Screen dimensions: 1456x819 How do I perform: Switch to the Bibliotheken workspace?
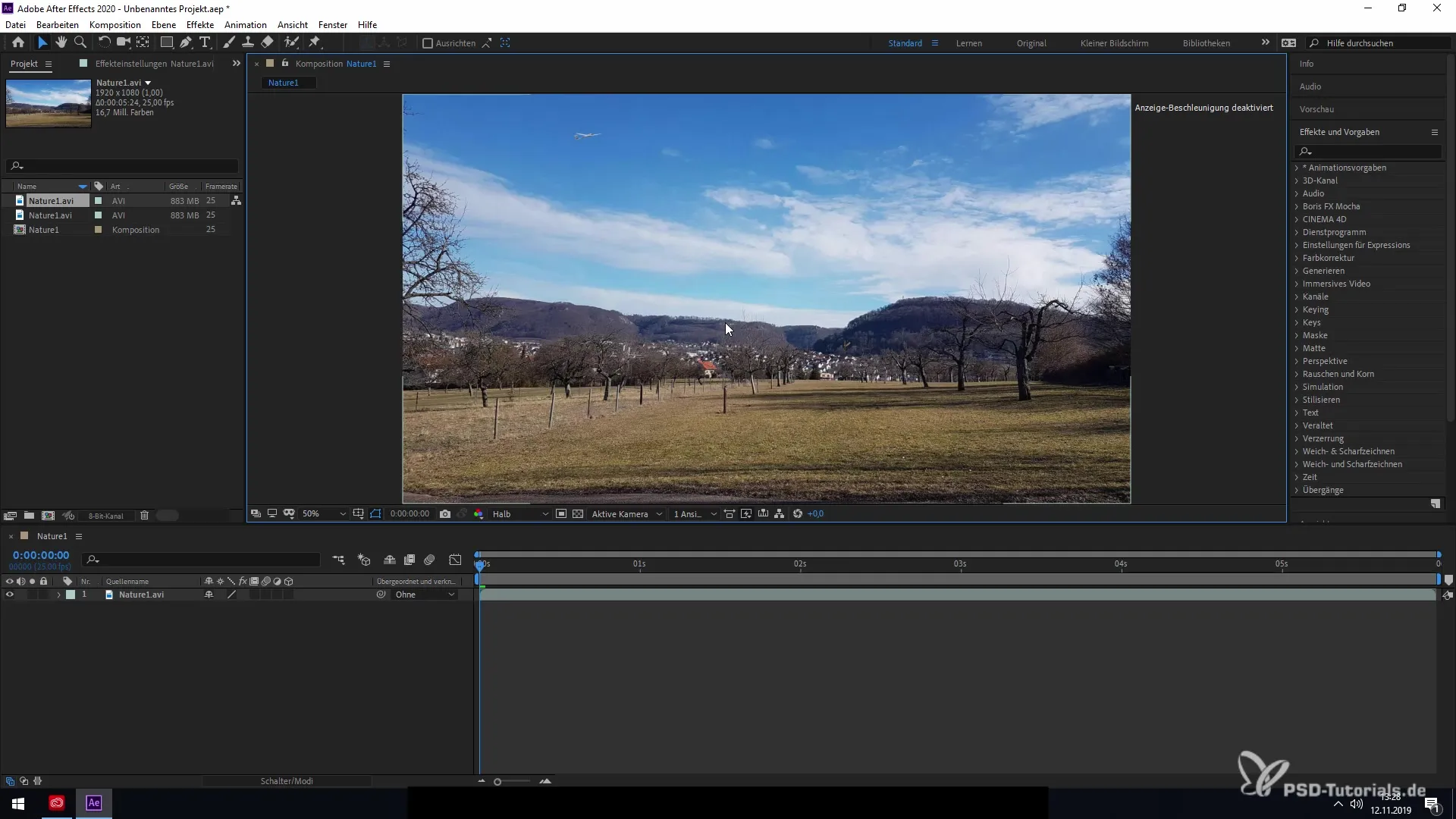click(1206, 43)
